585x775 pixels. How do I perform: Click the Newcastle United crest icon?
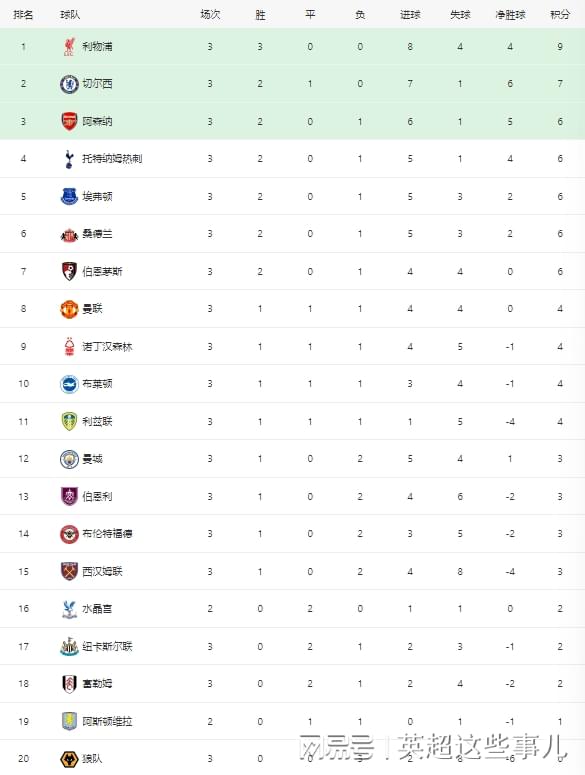pyautogui.click(x=69, y=646)
